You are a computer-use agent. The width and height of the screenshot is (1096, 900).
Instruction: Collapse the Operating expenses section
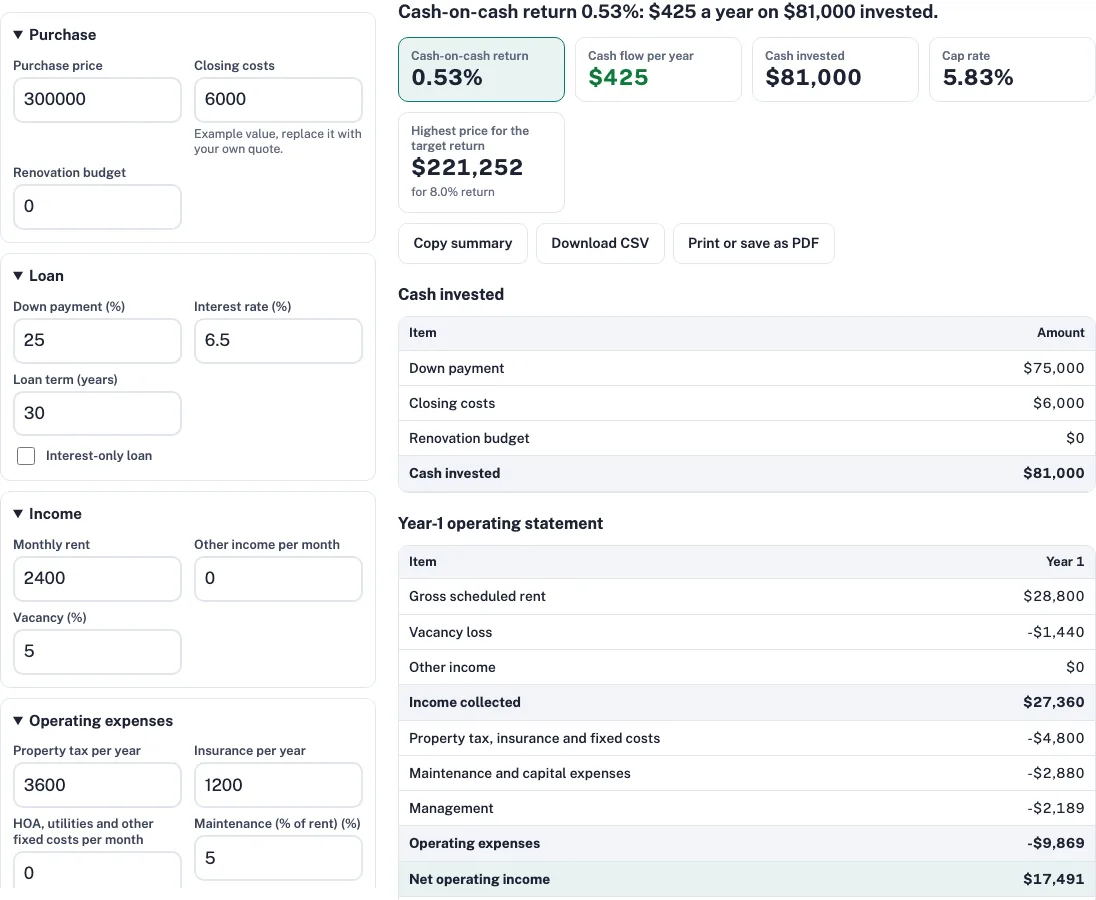click(93, 721)
